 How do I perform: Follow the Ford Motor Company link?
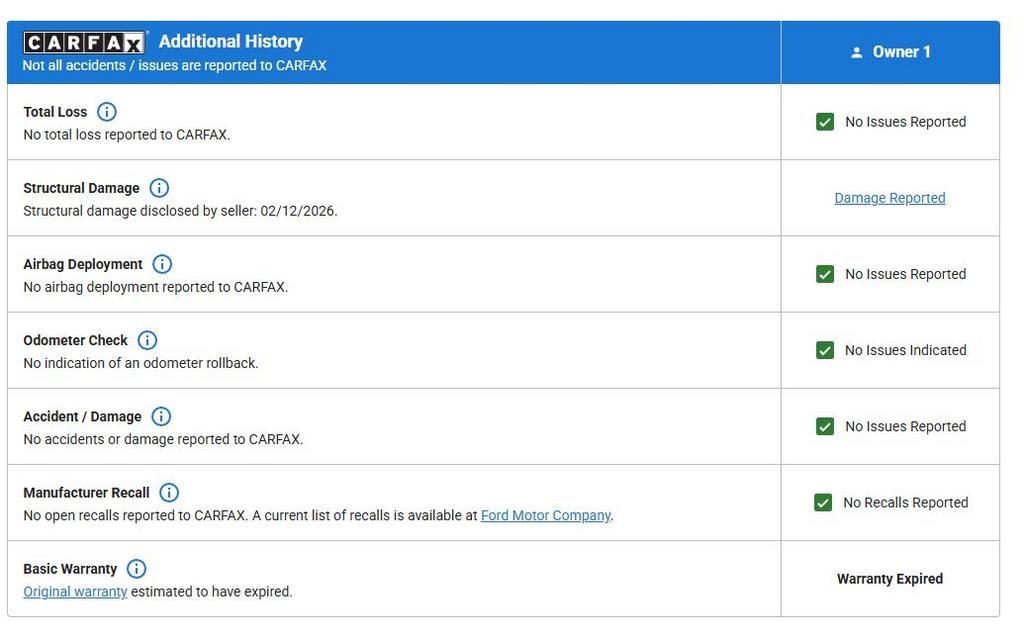click(545, 515)
